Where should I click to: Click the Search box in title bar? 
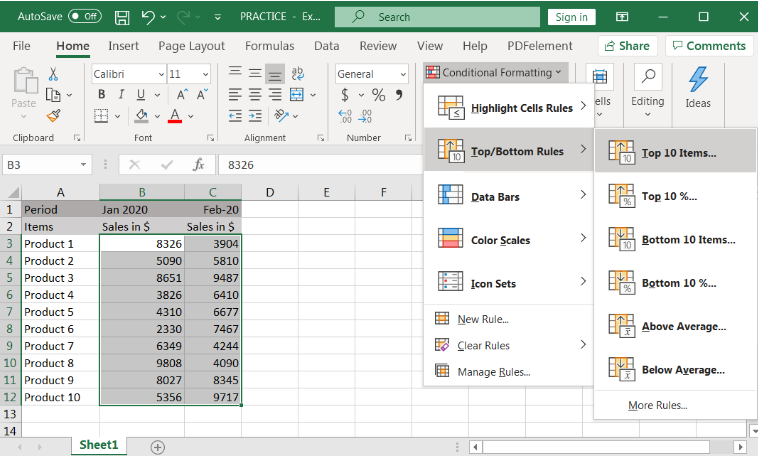coord(437,17)
